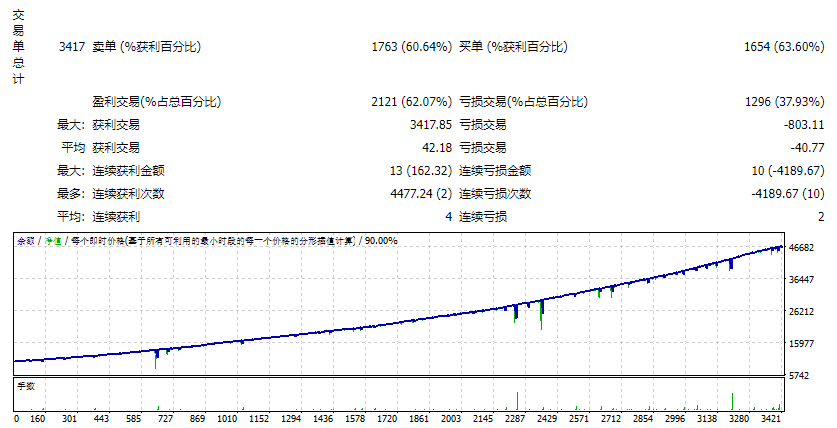Click the tall lot-size bar near 3280
Image resolution: width=837 pixels, height=428 pixels.
[x=732, y=401]
